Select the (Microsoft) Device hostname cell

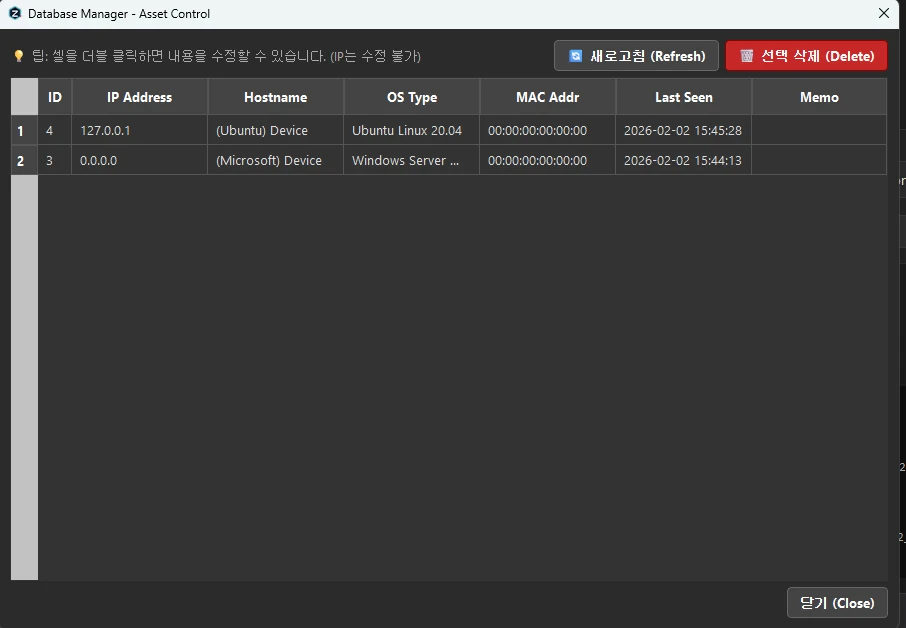pos(276,160)
